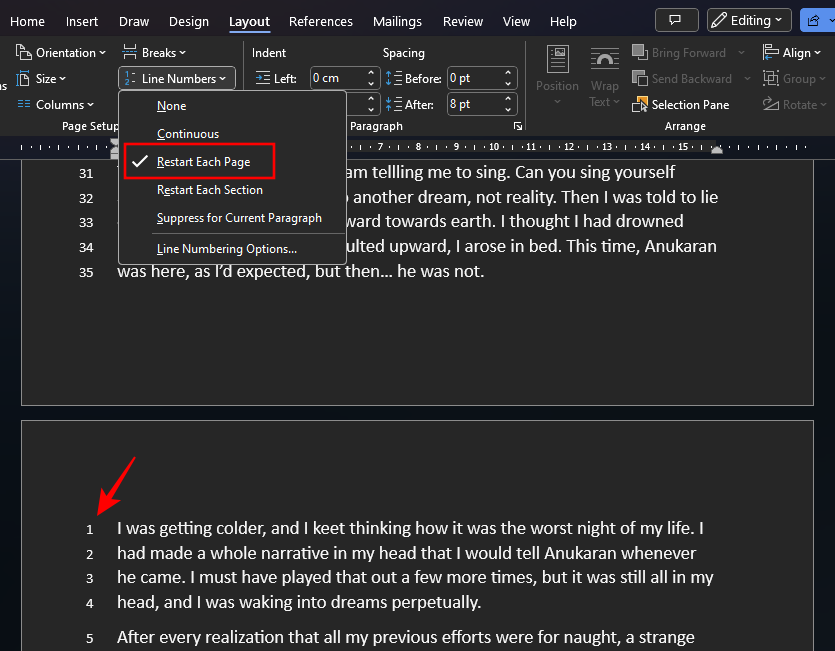Click the word 'Anukaran' on line 2
Image resolution: width=835 pixels, height=651 pixels.
point(580,553)
